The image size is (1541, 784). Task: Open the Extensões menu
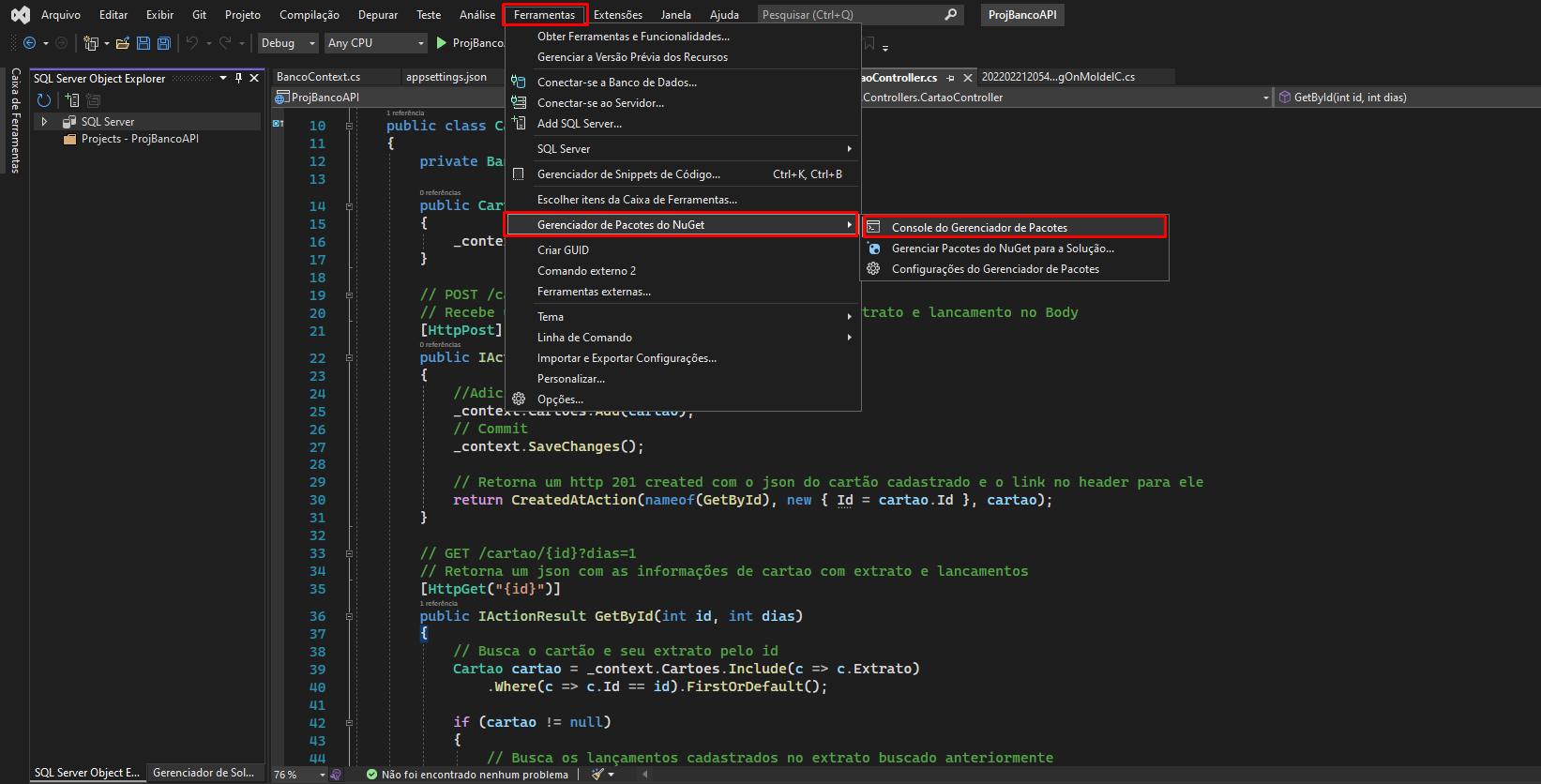pyautogui.click(x=618, y=15)
